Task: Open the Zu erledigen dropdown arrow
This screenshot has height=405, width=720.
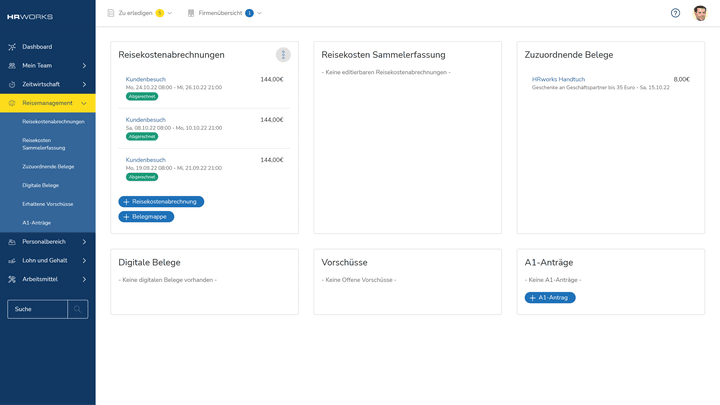Action: coord(170,13)
